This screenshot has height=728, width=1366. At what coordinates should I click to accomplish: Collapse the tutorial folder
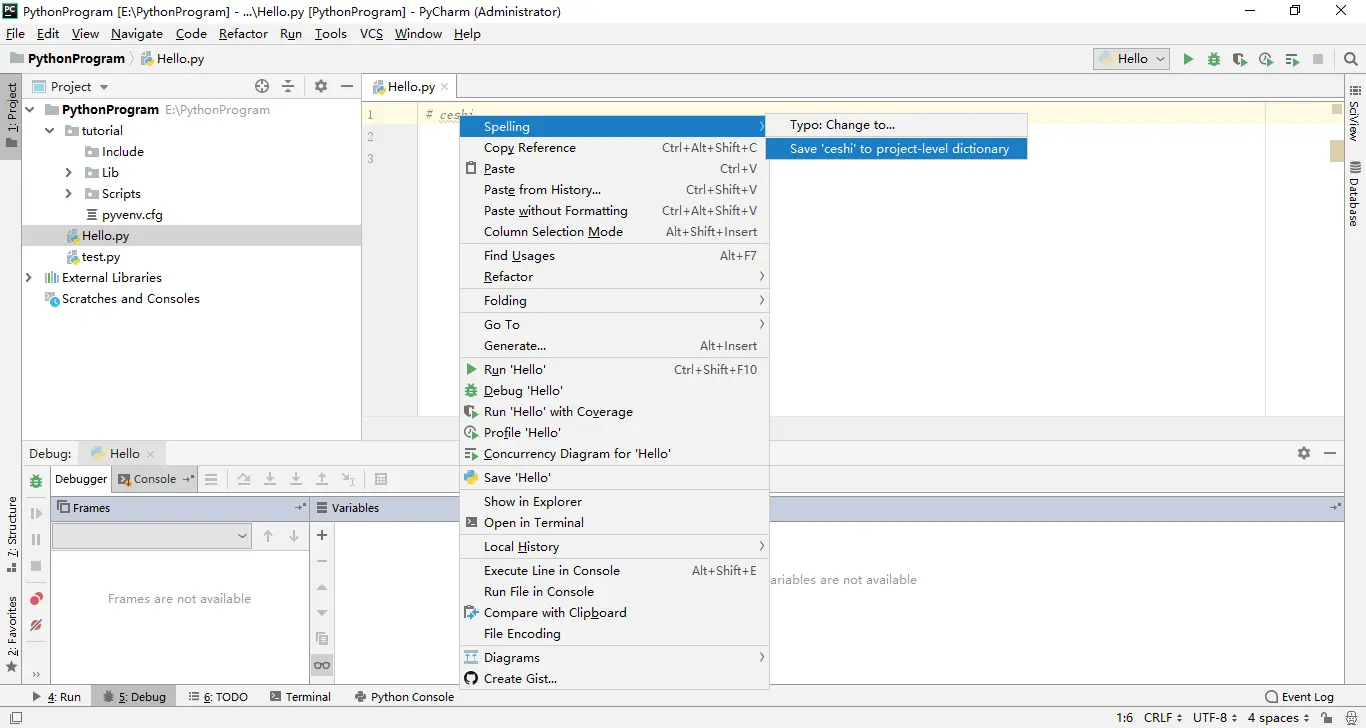pyautogui.click(x=49, y=130)
